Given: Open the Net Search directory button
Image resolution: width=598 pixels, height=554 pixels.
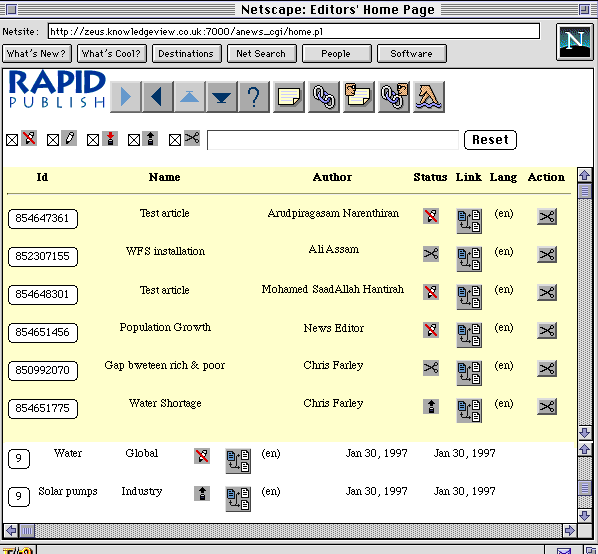Looking at the screenshot, I should [x=262, y=53].
